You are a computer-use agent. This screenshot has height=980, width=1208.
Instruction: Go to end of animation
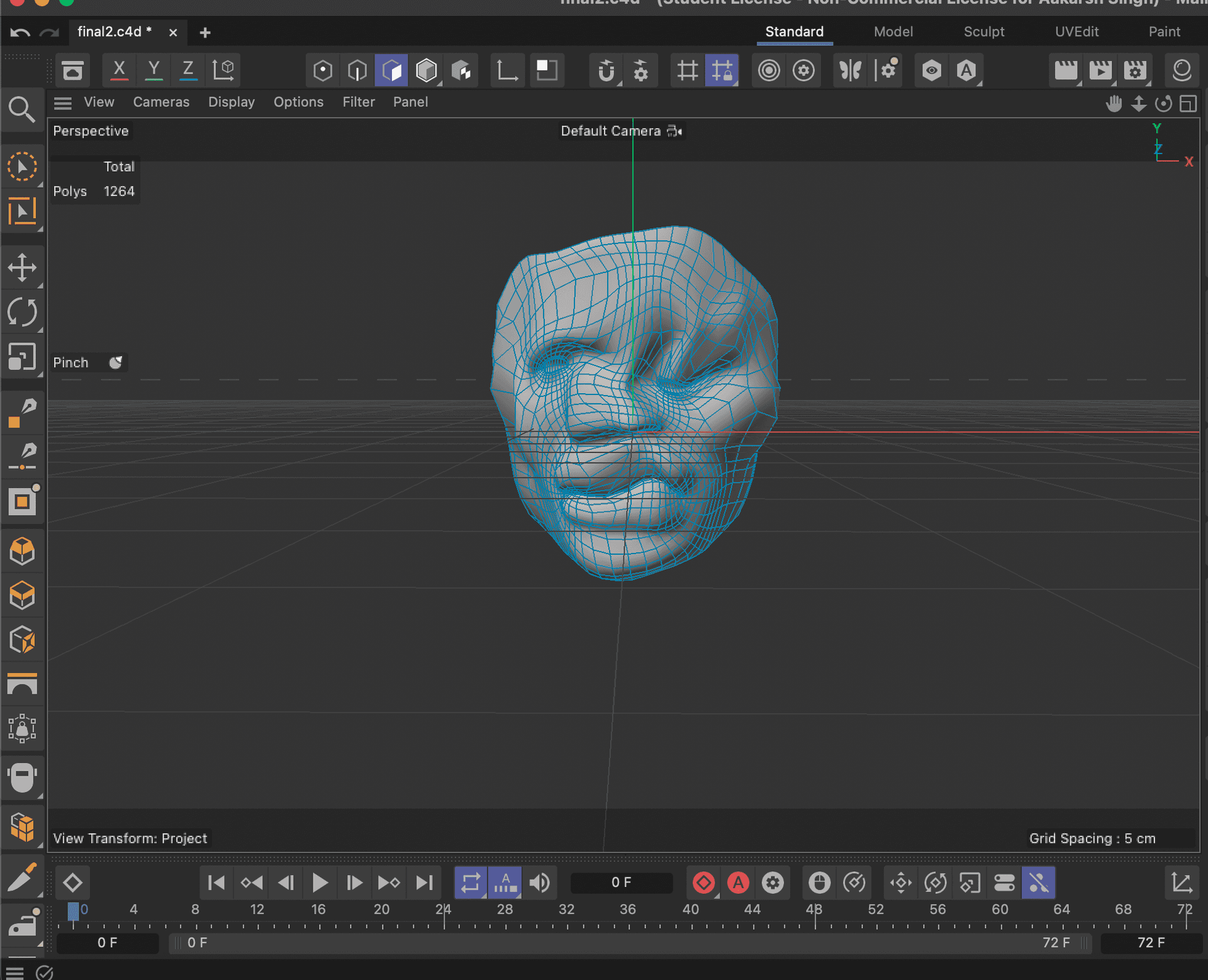[424, 883]
